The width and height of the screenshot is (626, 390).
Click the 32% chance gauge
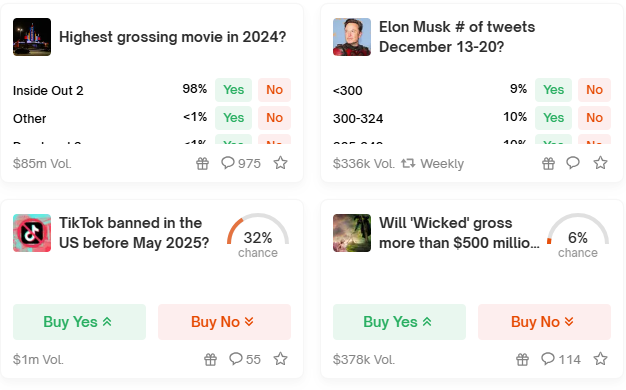[258, 236]
